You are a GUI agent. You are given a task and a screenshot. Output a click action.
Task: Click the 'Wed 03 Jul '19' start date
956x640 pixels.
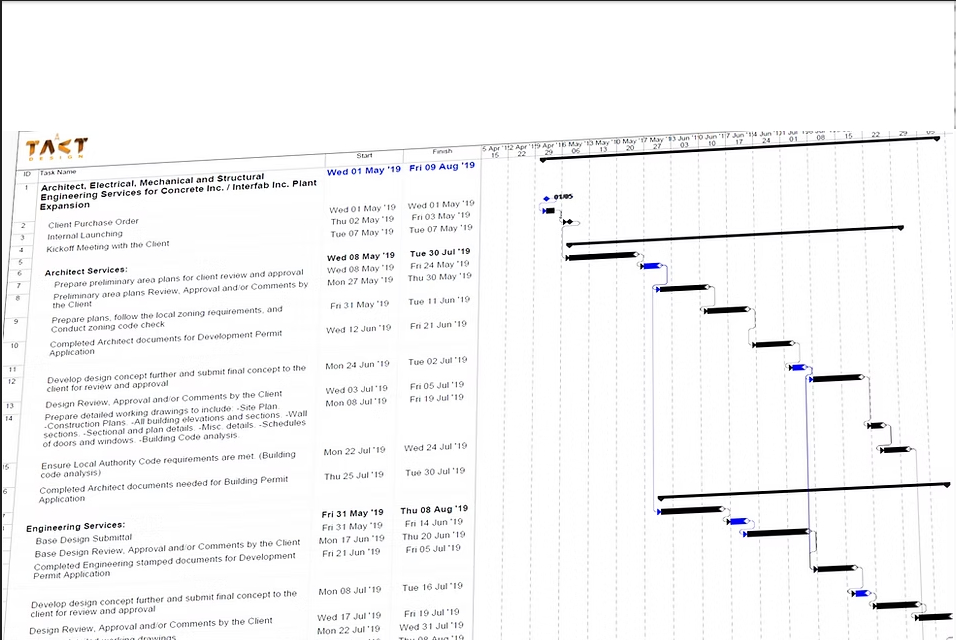coord(356,389)
